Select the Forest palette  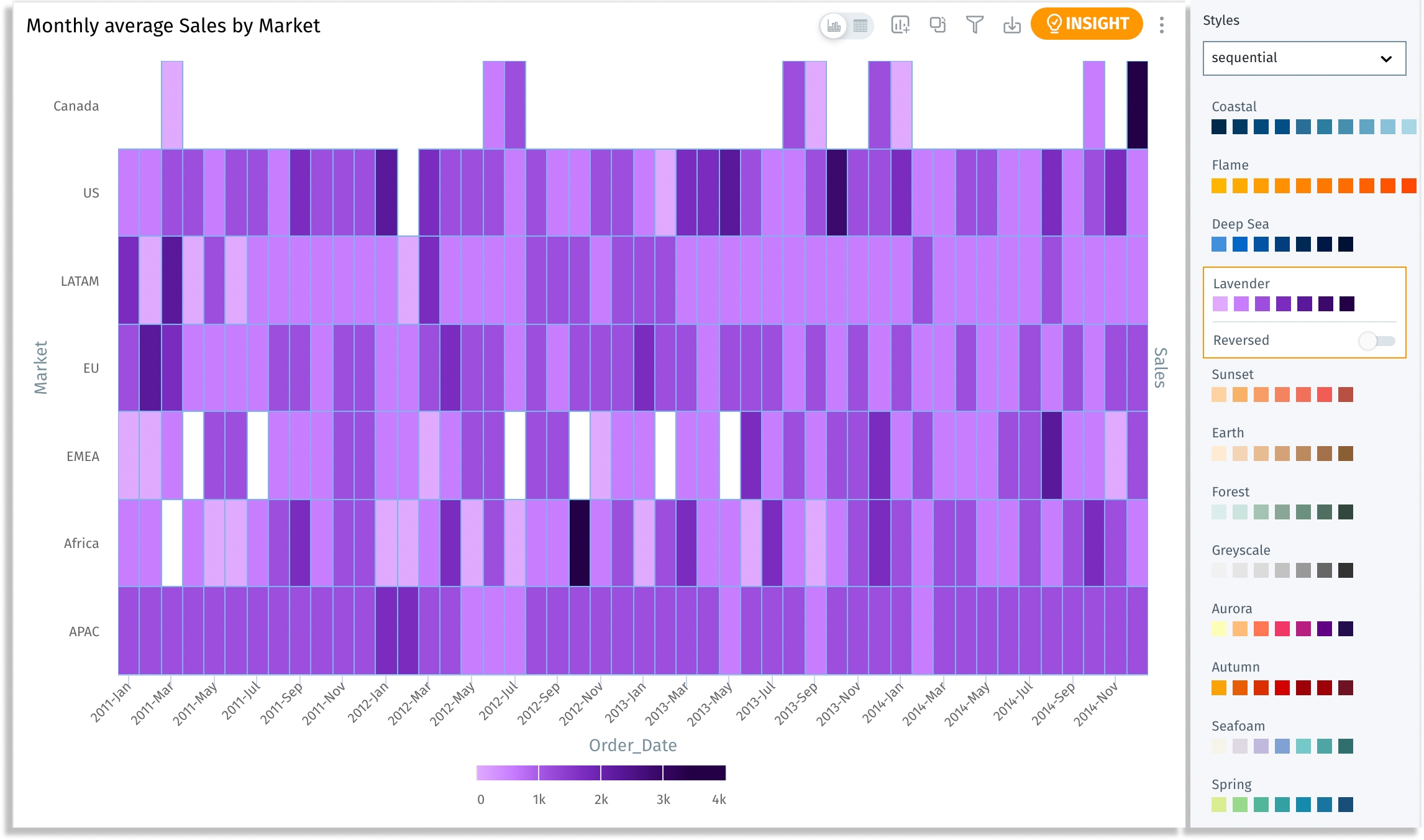(1282, 512)
